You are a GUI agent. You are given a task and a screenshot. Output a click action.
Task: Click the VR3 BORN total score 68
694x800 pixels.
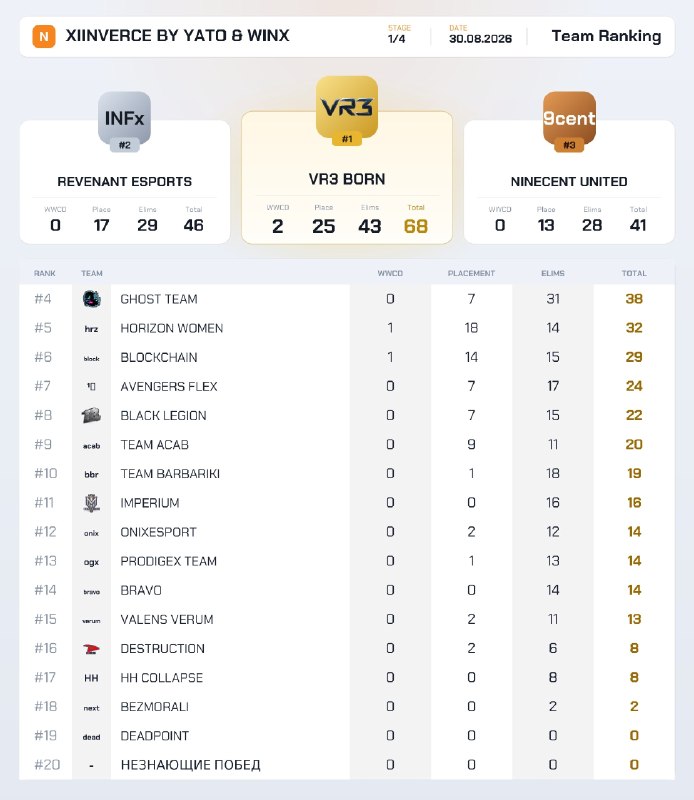point(416,226)
